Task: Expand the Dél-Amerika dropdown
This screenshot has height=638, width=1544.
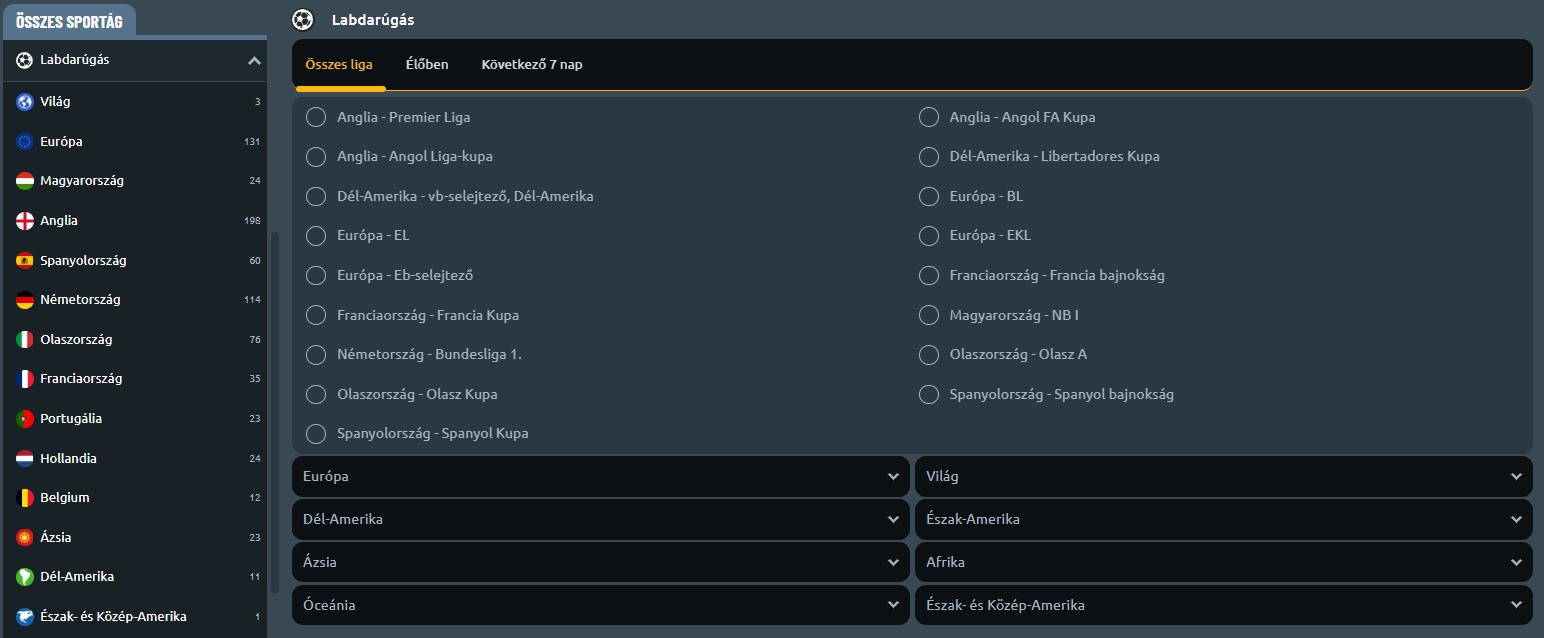Action: (600, 520)
